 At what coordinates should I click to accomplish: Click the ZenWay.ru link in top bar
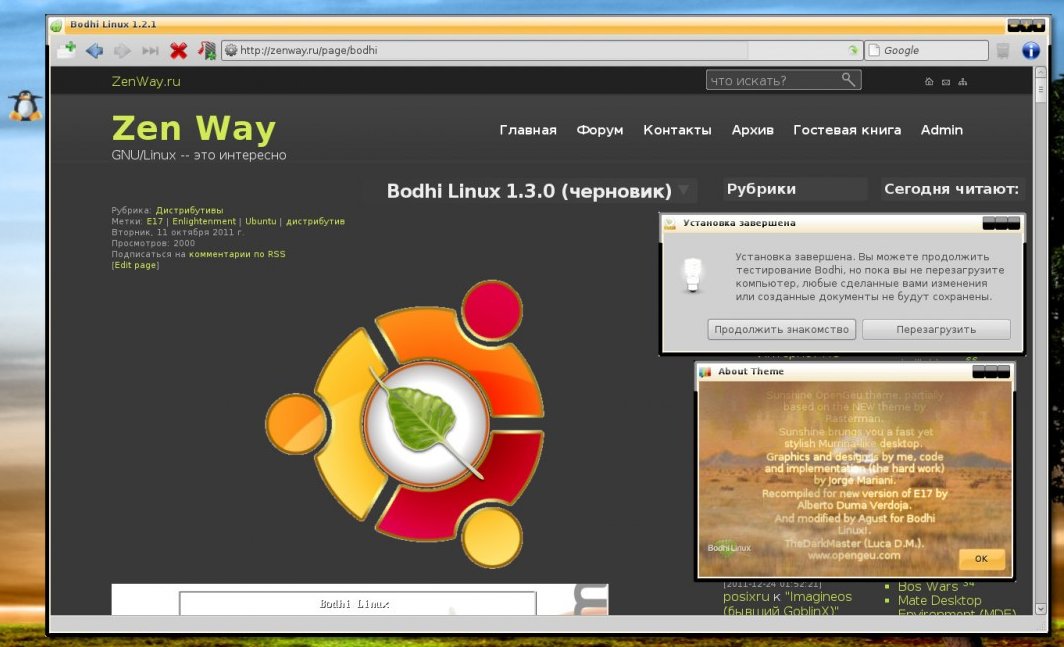(146, 81)
